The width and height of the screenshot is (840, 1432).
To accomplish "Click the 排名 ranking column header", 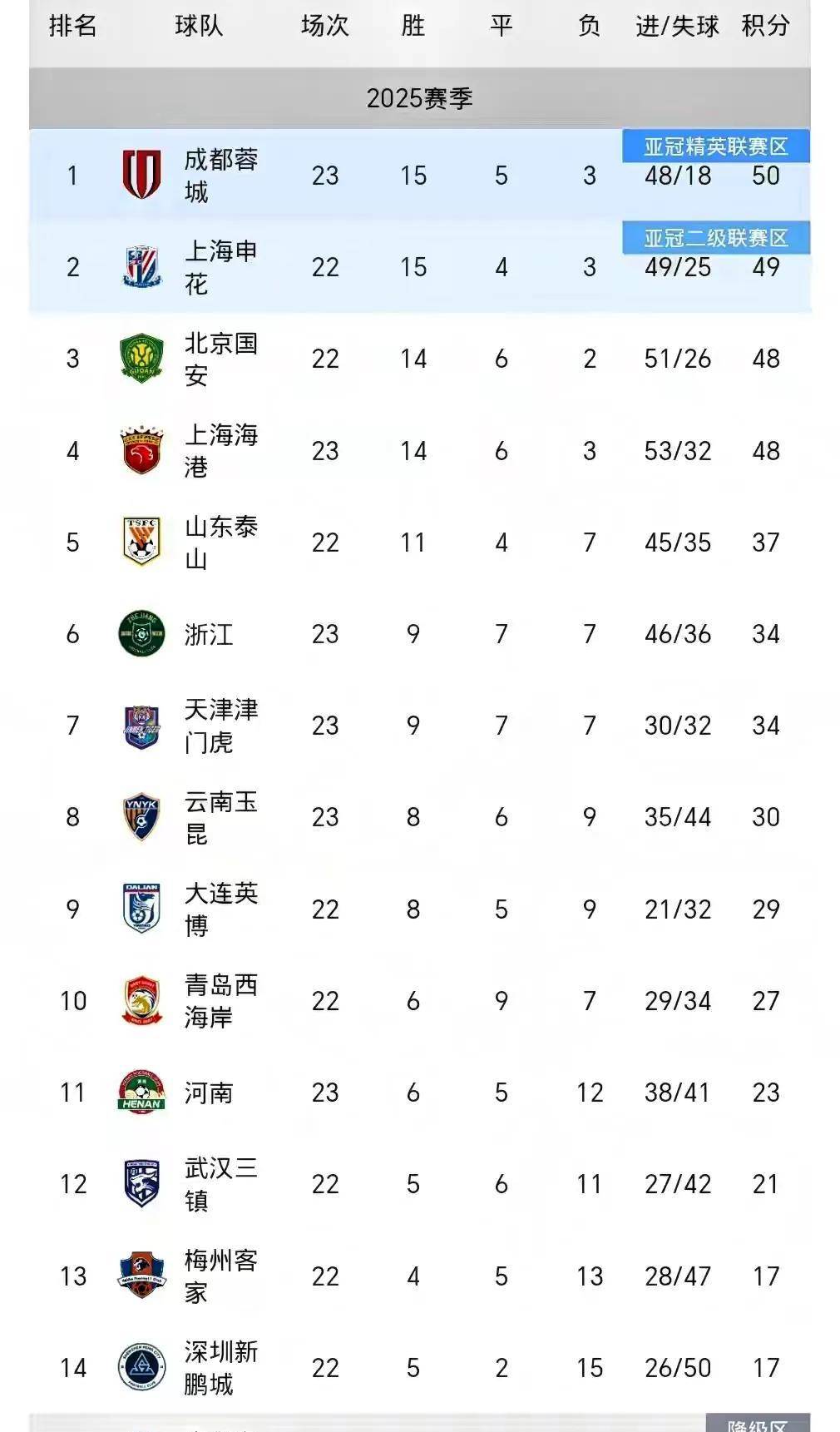I will [x=73, y=26].
